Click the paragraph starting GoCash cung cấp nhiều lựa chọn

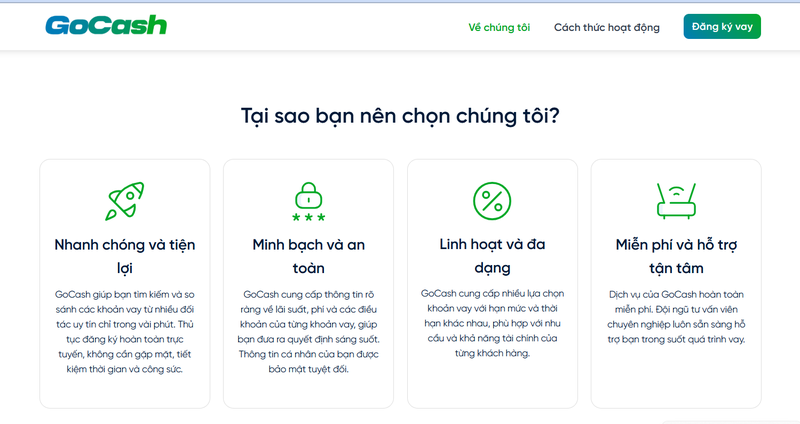click(492, 323)
